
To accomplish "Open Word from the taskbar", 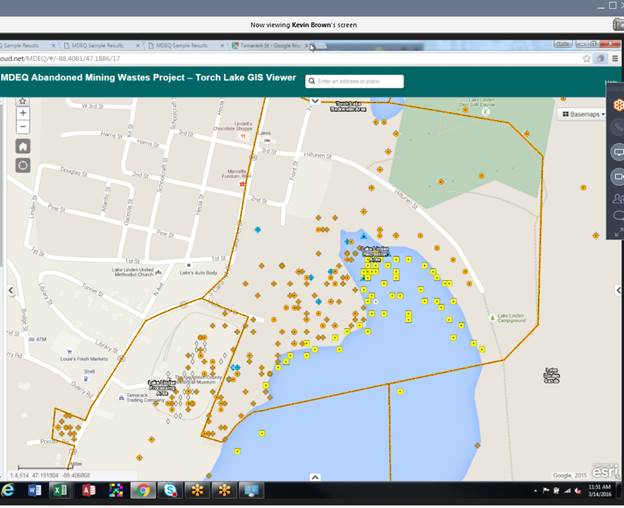I will pos(35,490).
